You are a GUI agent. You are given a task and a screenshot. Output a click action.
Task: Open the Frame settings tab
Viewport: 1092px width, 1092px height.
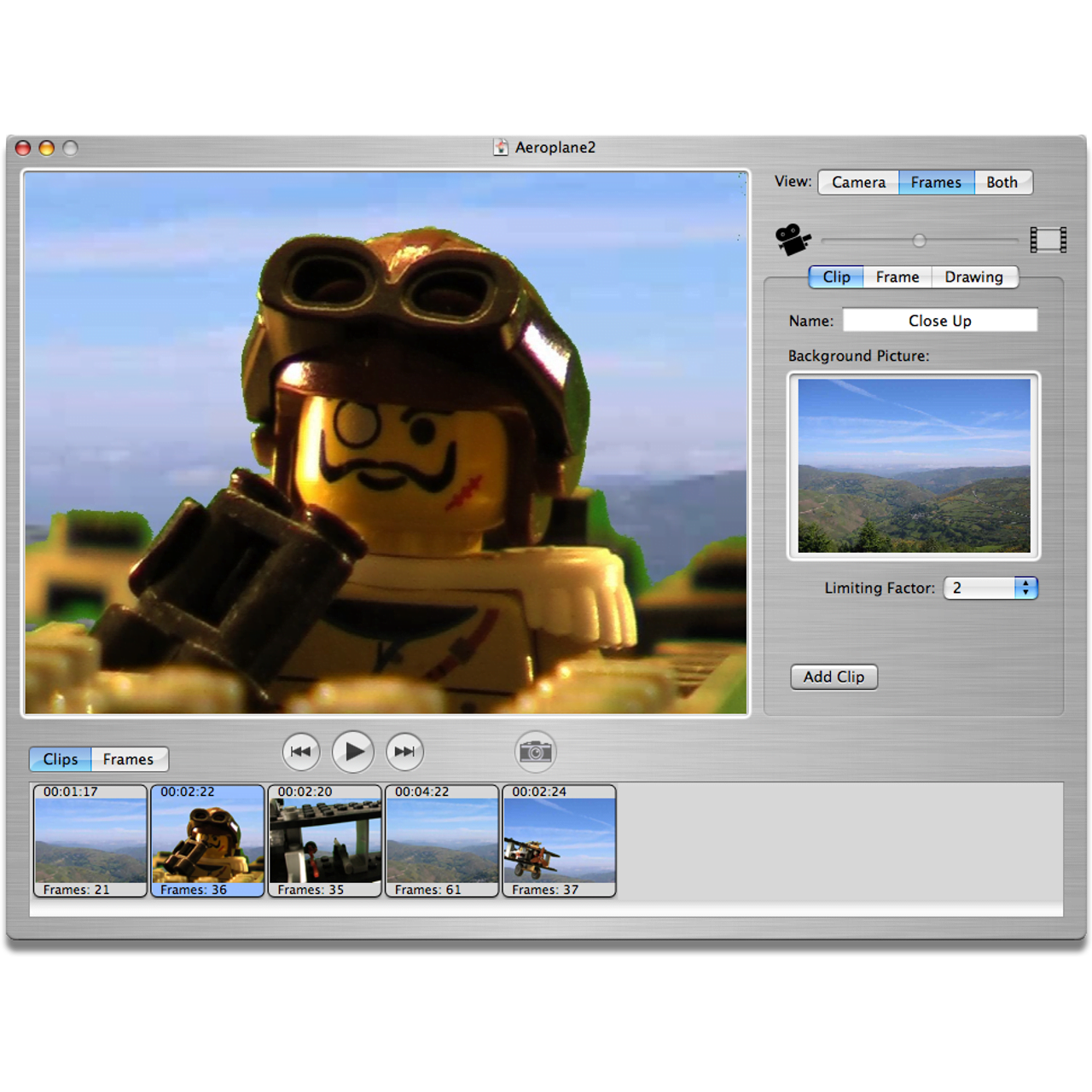pyautogui.click(x=897, y=277)
